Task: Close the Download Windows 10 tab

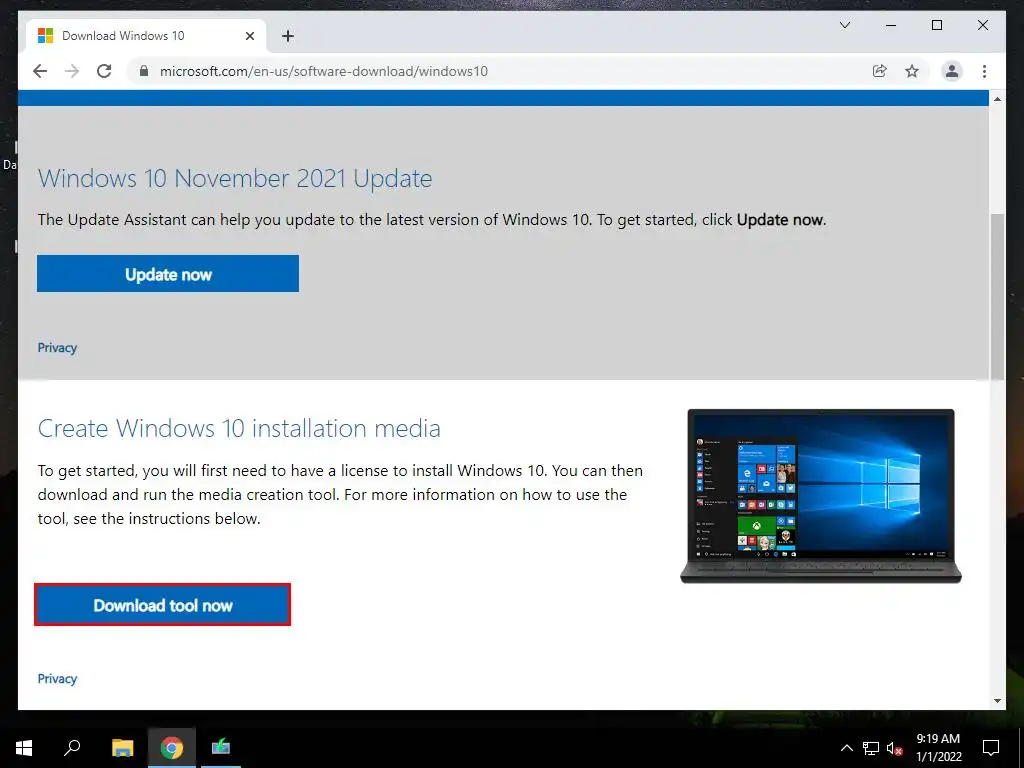Action: coord(249,36)
